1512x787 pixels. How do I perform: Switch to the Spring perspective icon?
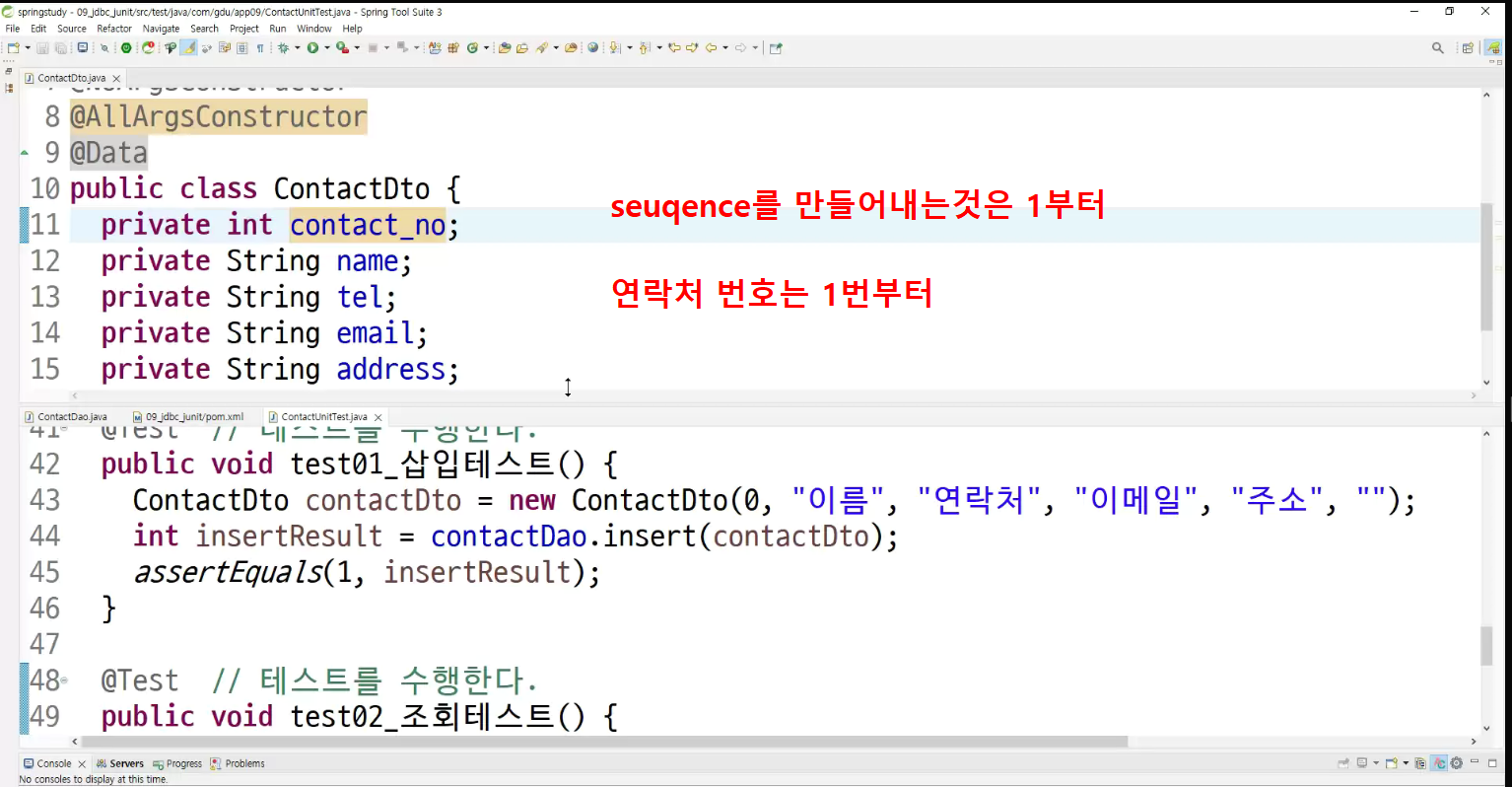(1493, 47)
